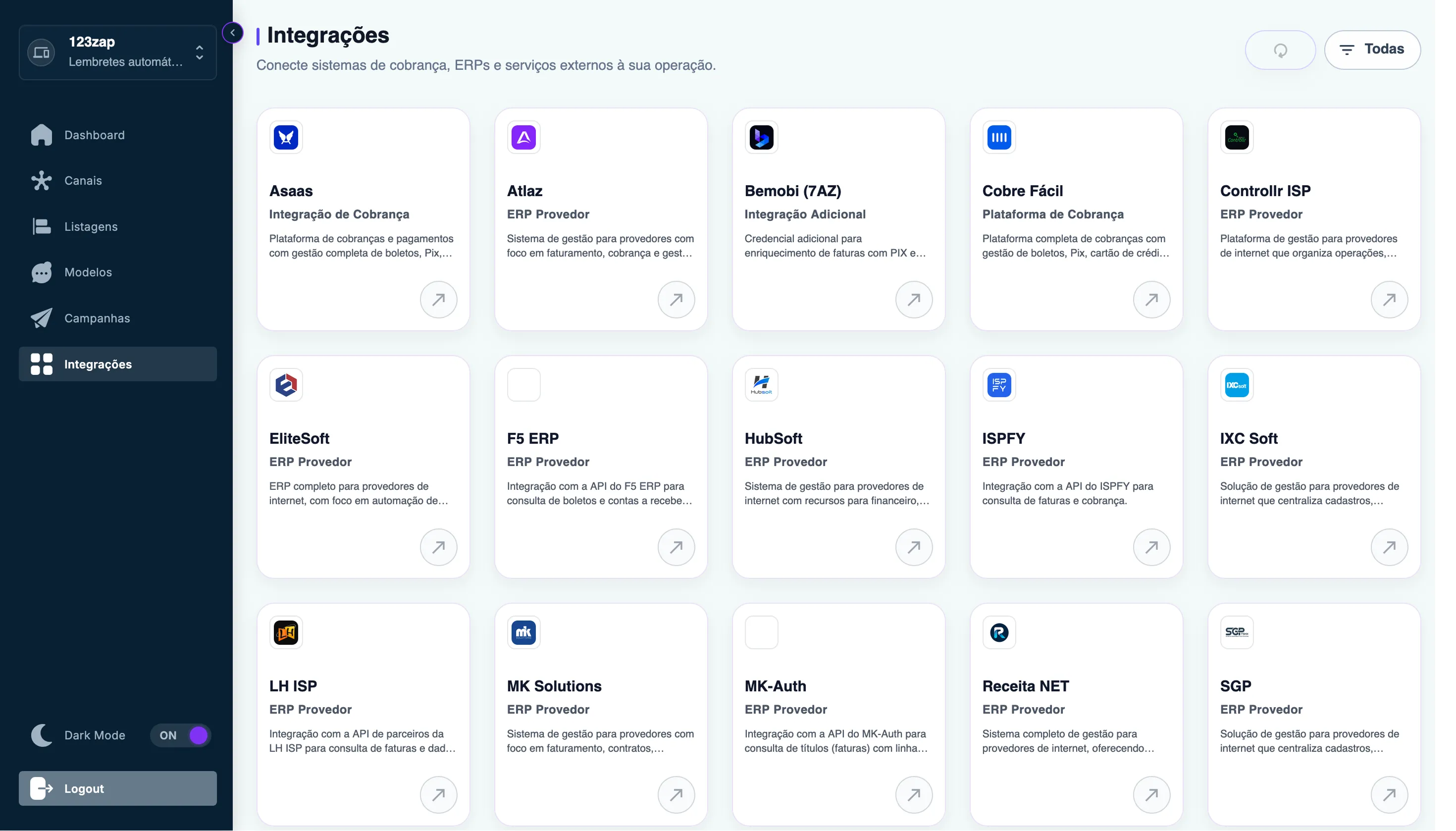Open the ISPFY integration card
This screenshot has width=1456, height=831.
pos(1076,467)
